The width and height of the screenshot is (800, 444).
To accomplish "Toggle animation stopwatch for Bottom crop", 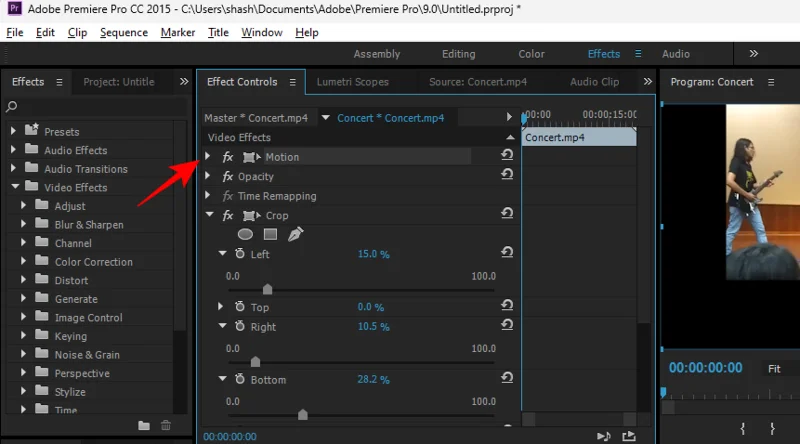I will point(240,380).
